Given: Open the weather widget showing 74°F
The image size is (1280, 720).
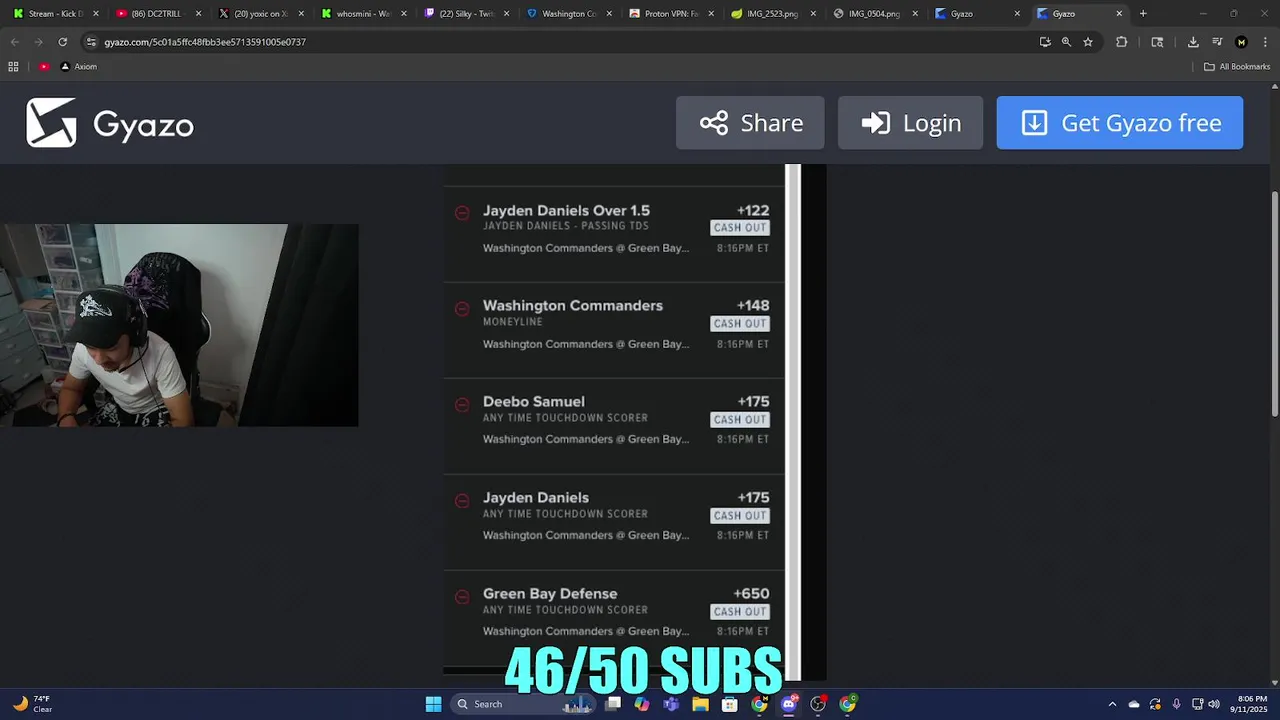Looking at the screenshot, I should coord(32,704).
